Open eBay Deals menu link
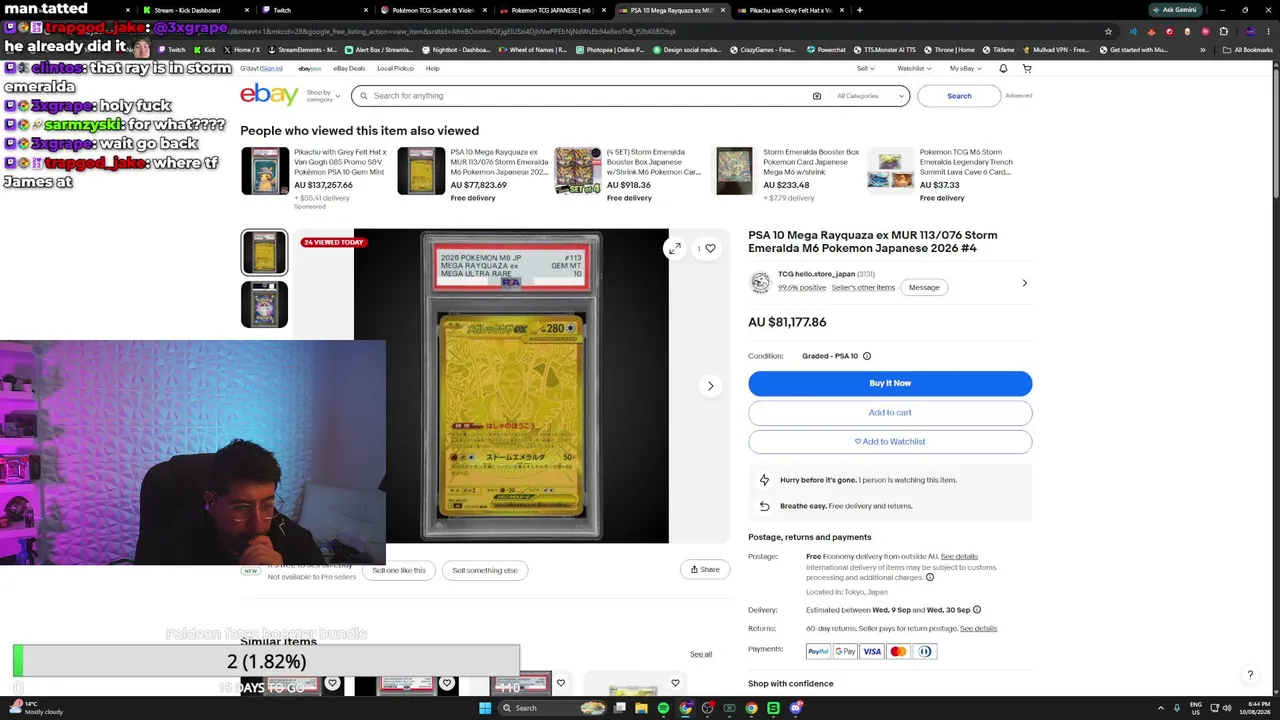1280x720 pixels. coord(349,68)
